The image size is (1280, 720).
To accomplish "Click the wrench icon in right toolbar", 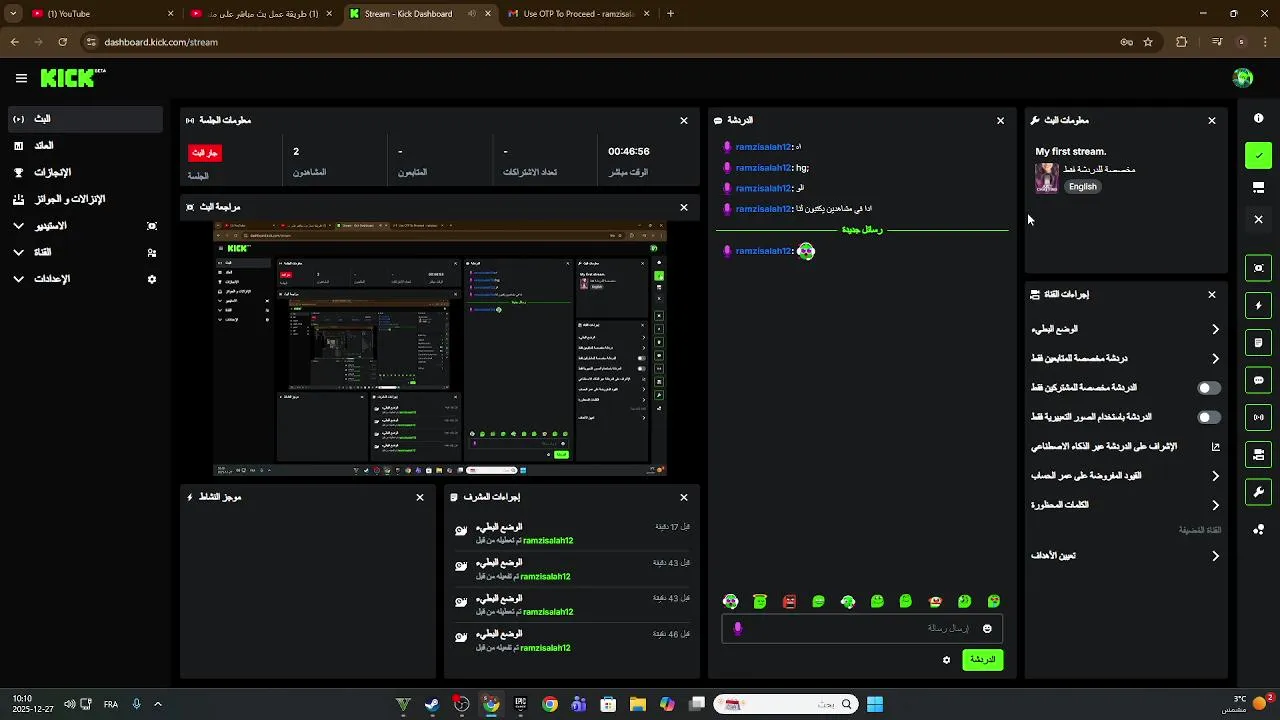I will (1258, 492).
